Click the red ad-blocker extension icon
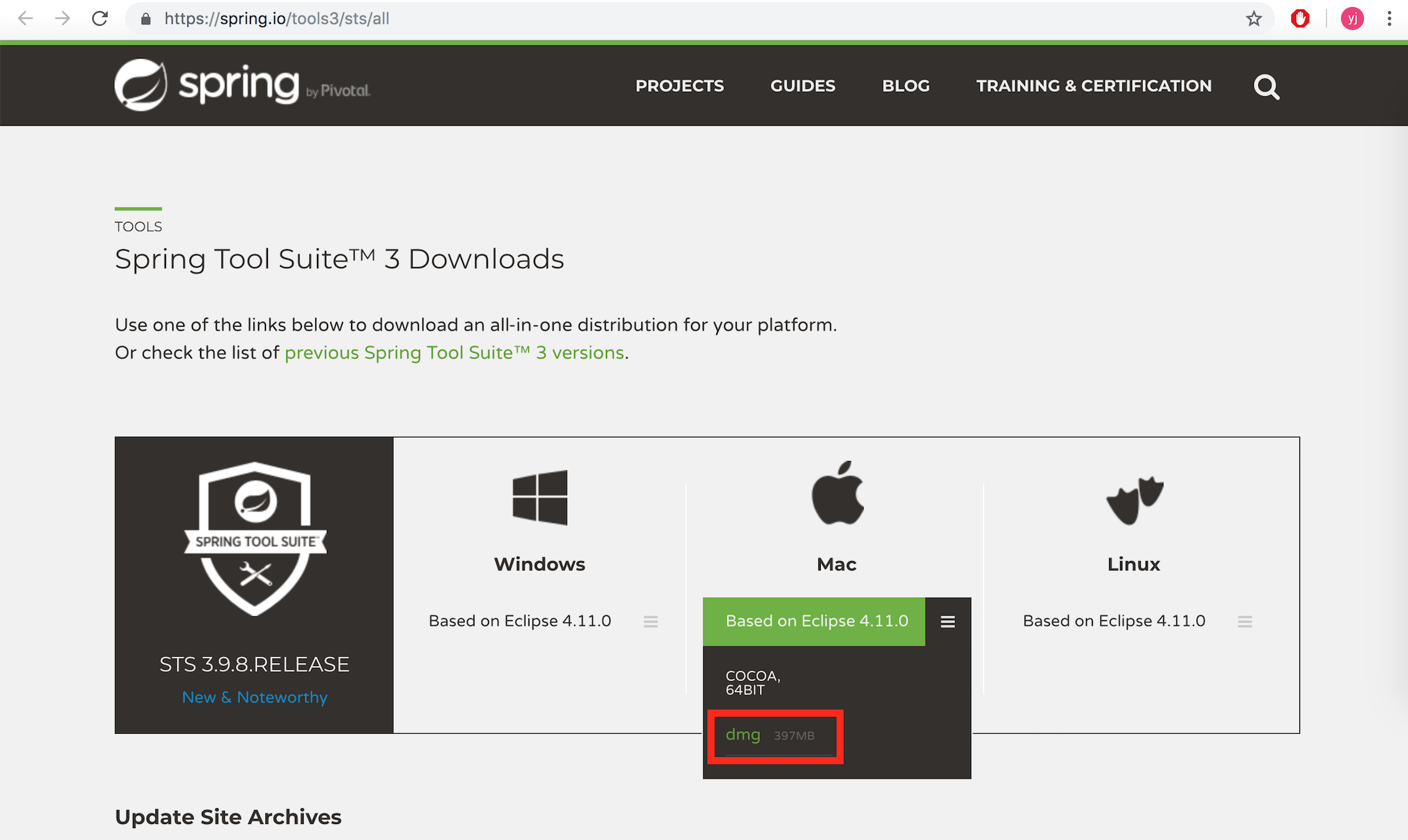The image size is (1408, 840). 1300,19
